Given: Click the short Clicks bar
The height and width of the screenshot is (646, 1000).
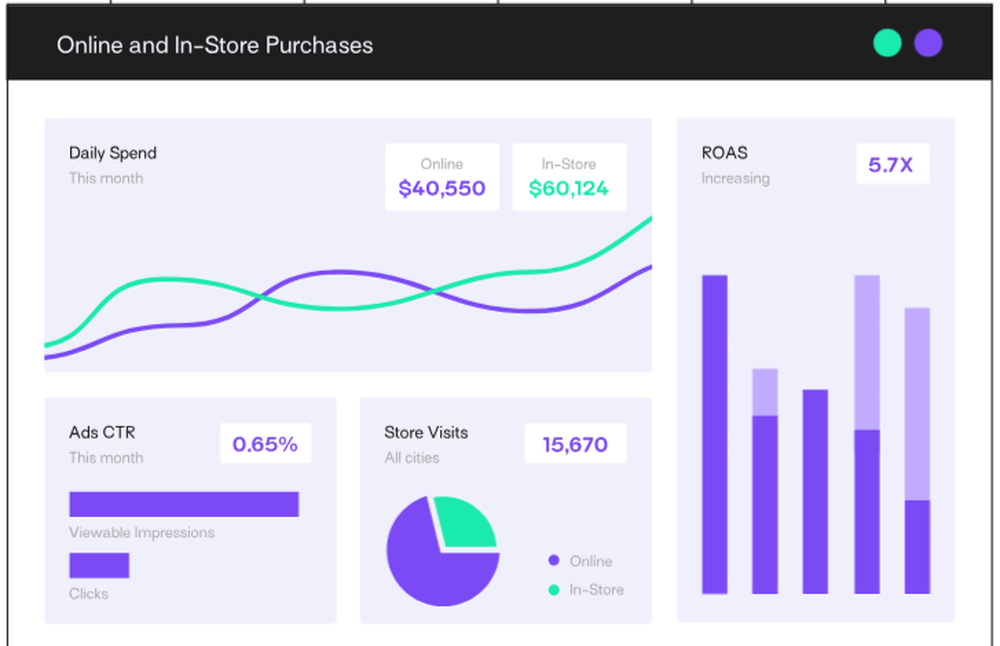Looking at the screenshot, I should click(x=99, y=565).
